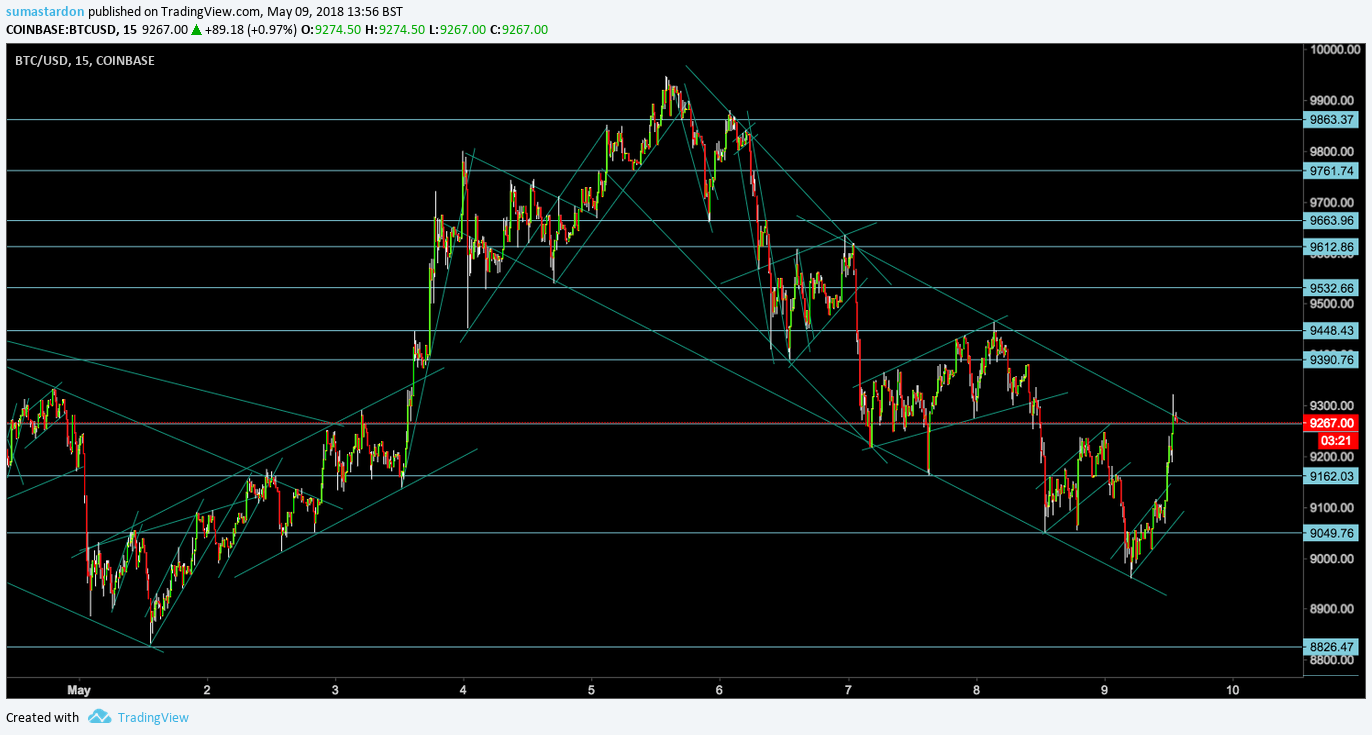Viewport: 1372px width, 735px height.
Task: Click the sumastardon author name
Action: pyautogui.click(x=43, y=11)
